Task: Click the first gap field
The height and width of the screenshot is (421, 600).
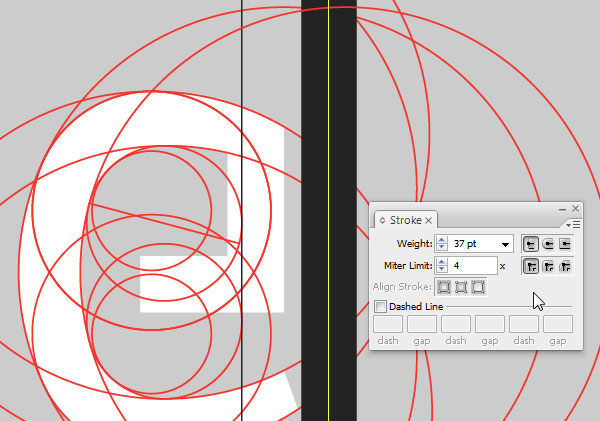Action: [422, 324]
